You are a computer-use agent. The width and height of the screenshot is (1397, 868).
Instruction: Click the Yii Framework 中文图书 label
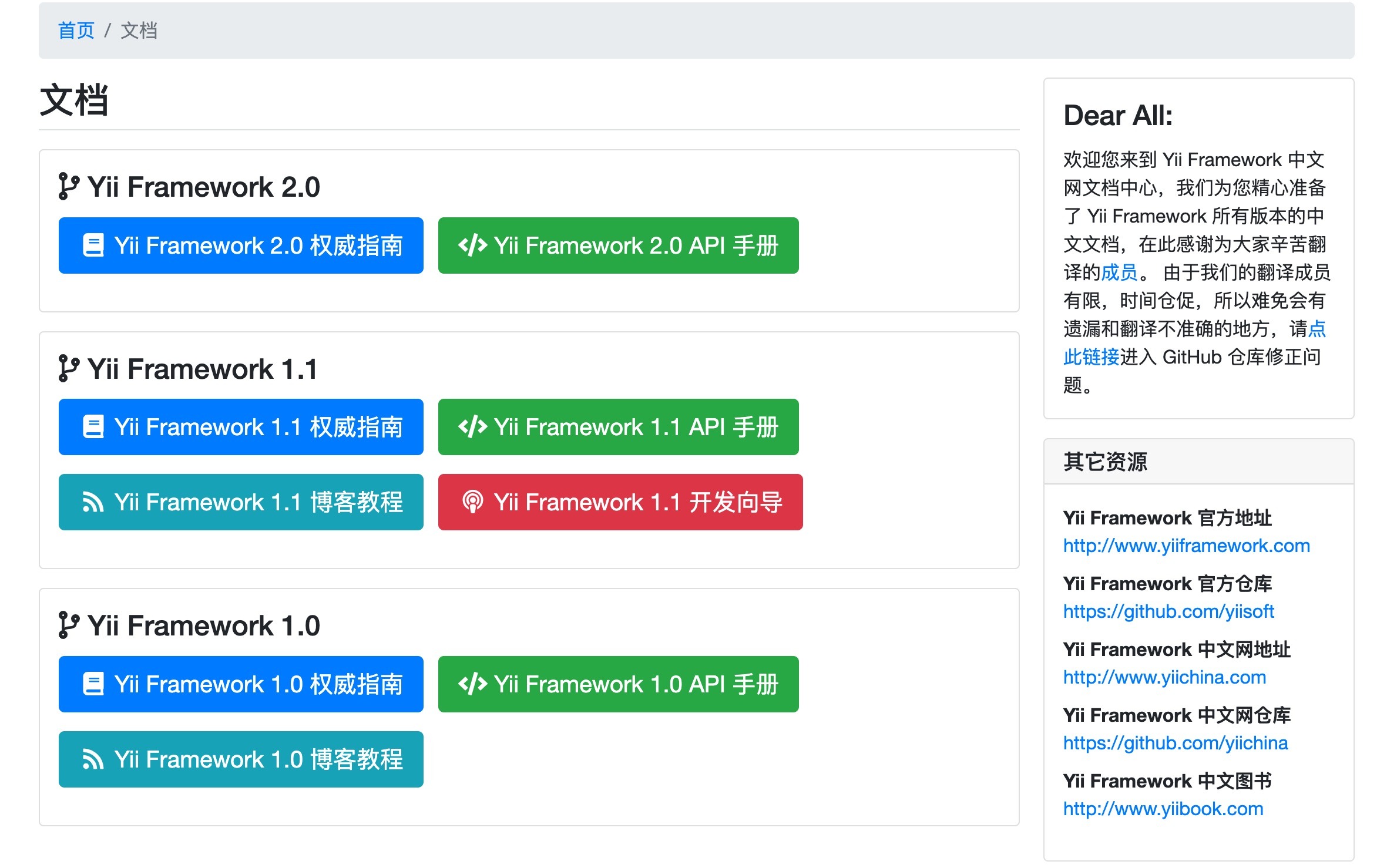coord(1167,781)
